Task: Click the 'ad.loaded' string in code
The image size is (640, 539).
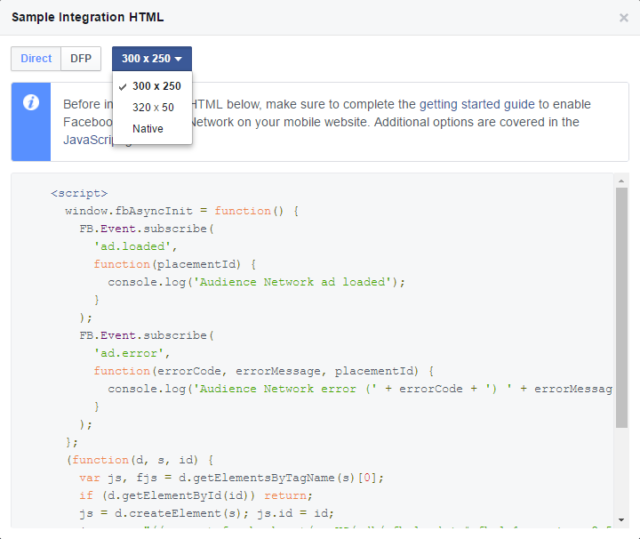Action: tap(135, 246)
